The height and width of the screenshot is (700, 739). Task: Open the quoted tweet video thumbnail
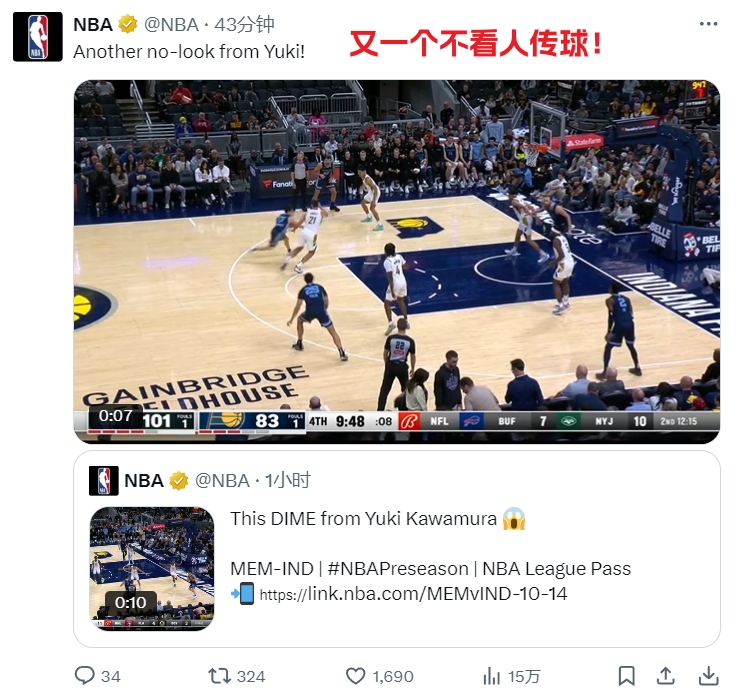(x=152, y=568)
